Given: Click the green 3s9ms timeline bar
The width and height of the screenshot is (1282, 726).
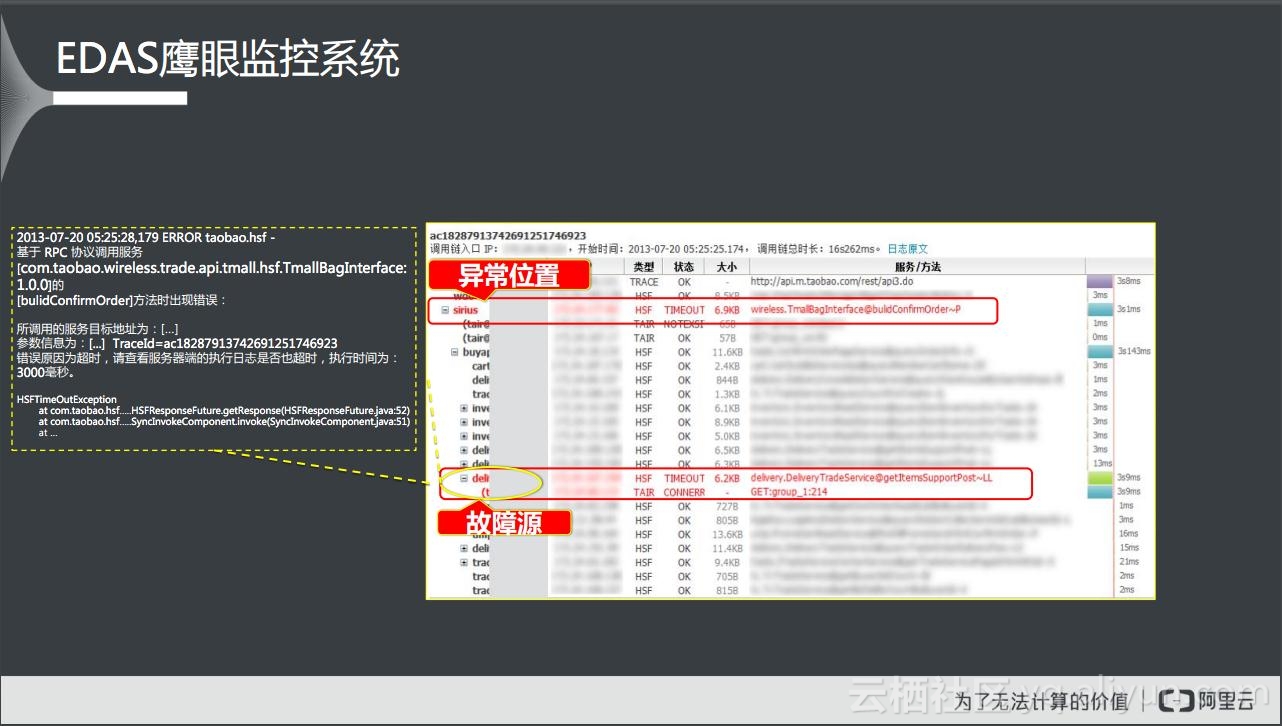Looking at the screenshot, I should pyautogui.click(x=1099, y=479).
